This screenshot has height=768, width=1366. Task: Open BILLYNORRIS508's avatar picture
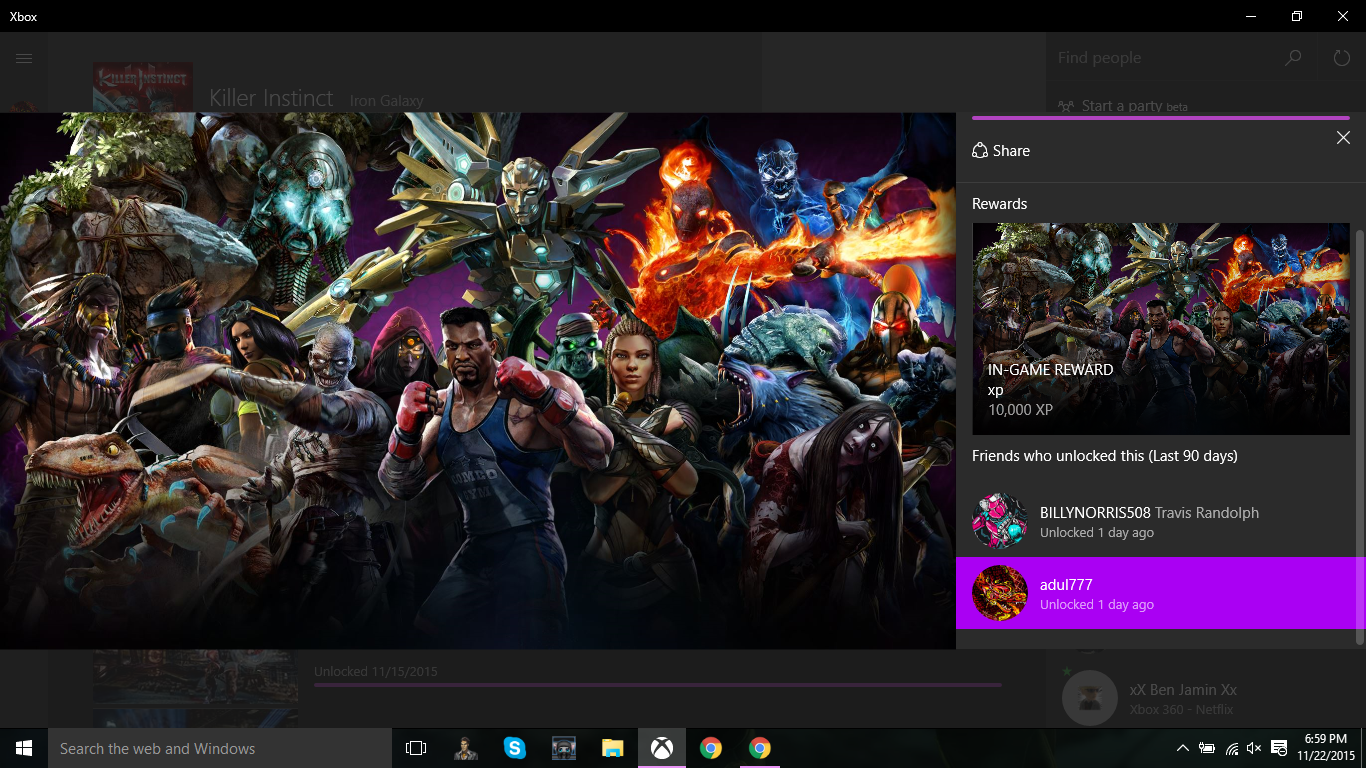pyautogui.click(x=1000, y=521)
